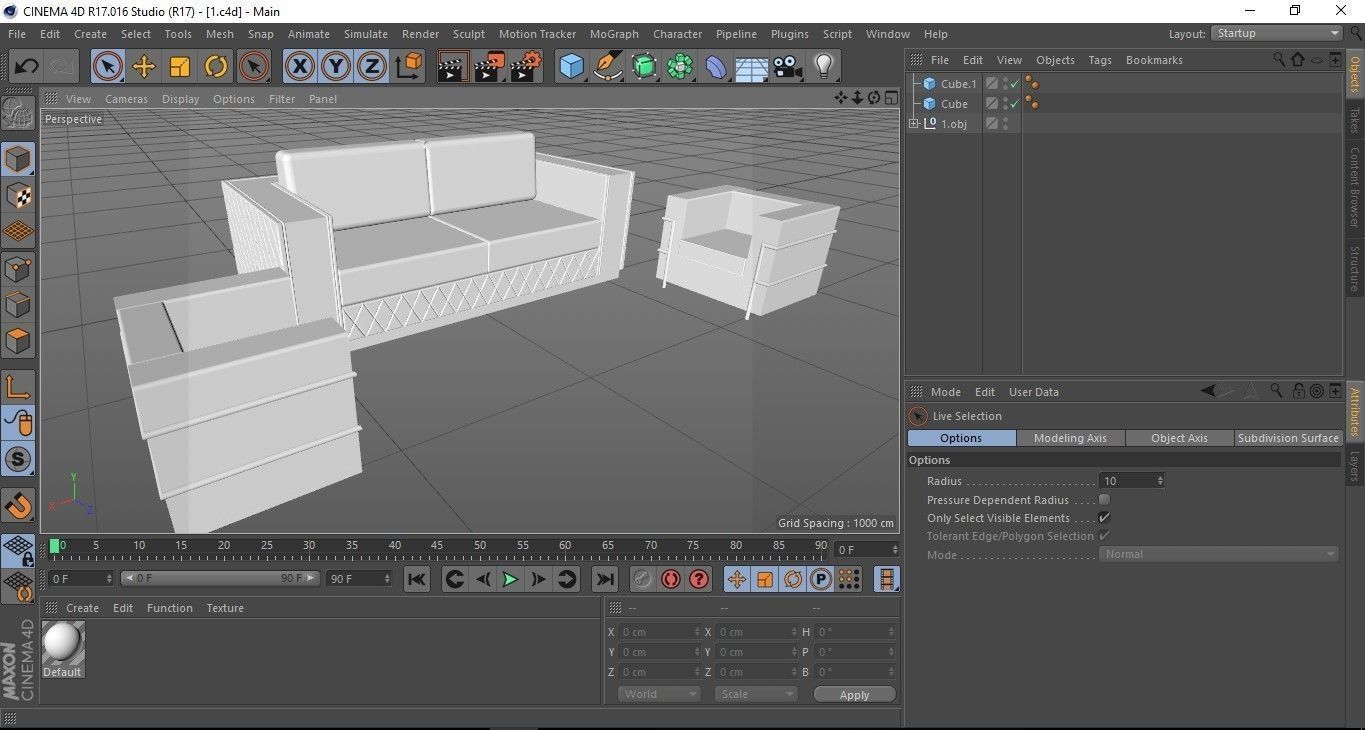Toggle visibility dots for Cube.1
The image size is (1365, 730).
coord(1004,84)
